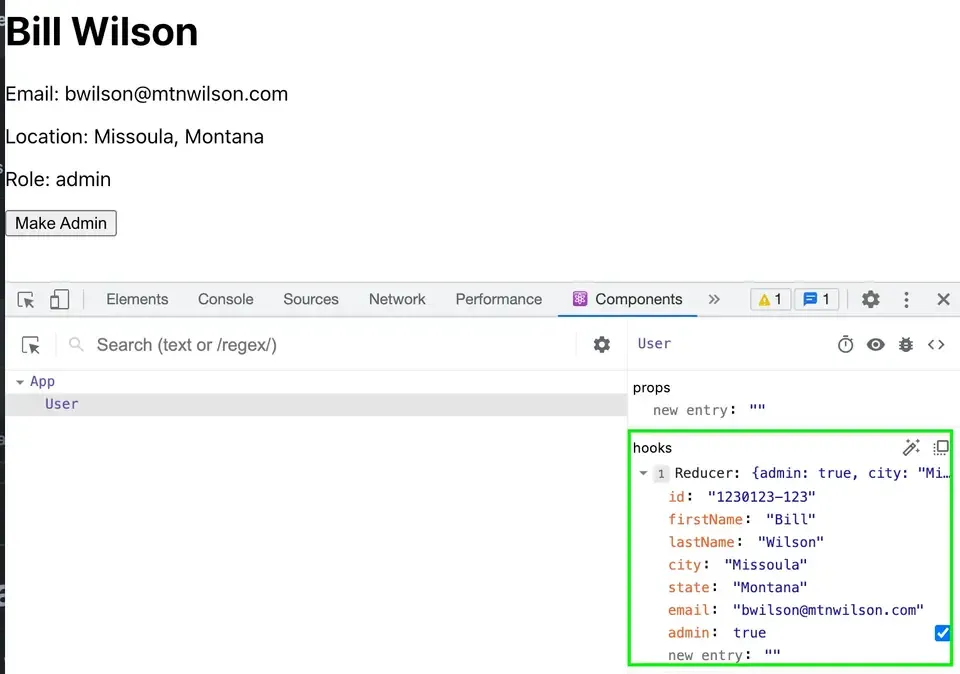
Task: Inspect matching DOM element eye icon
Action: pos(876,345)
